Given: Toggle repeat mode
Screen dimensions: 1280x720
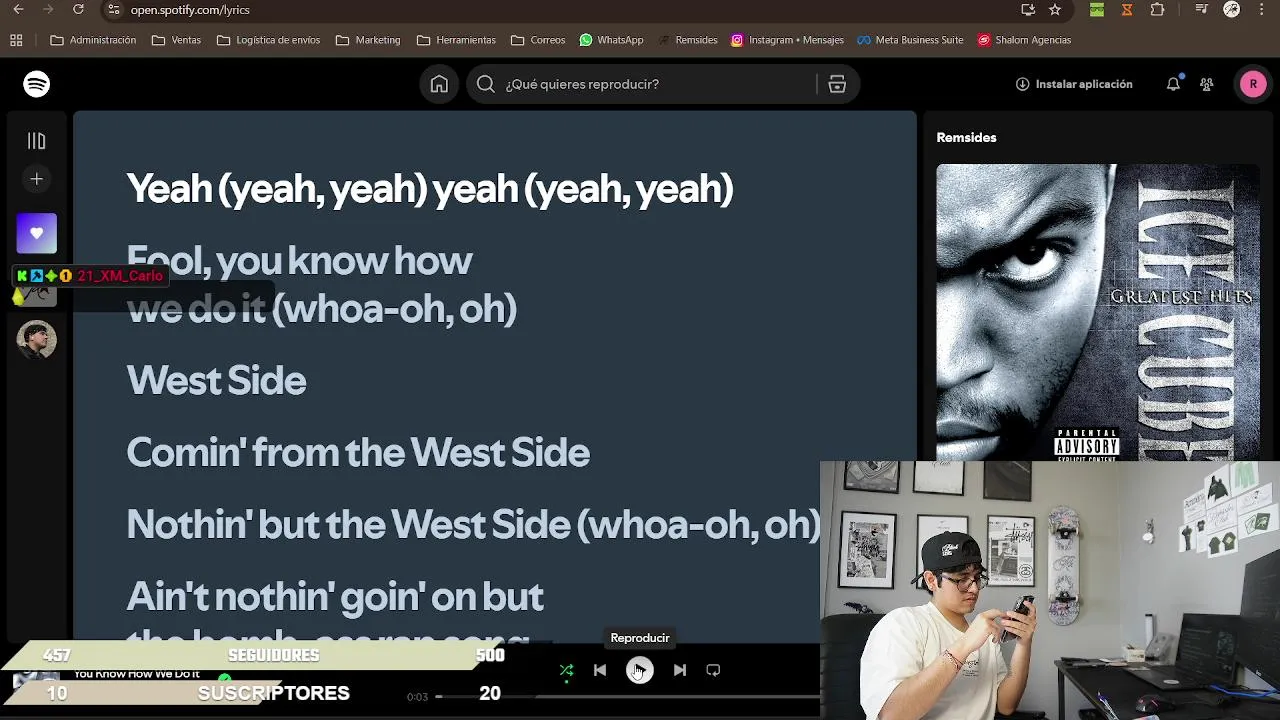Looking at the screenshot, I should (713, 670).
